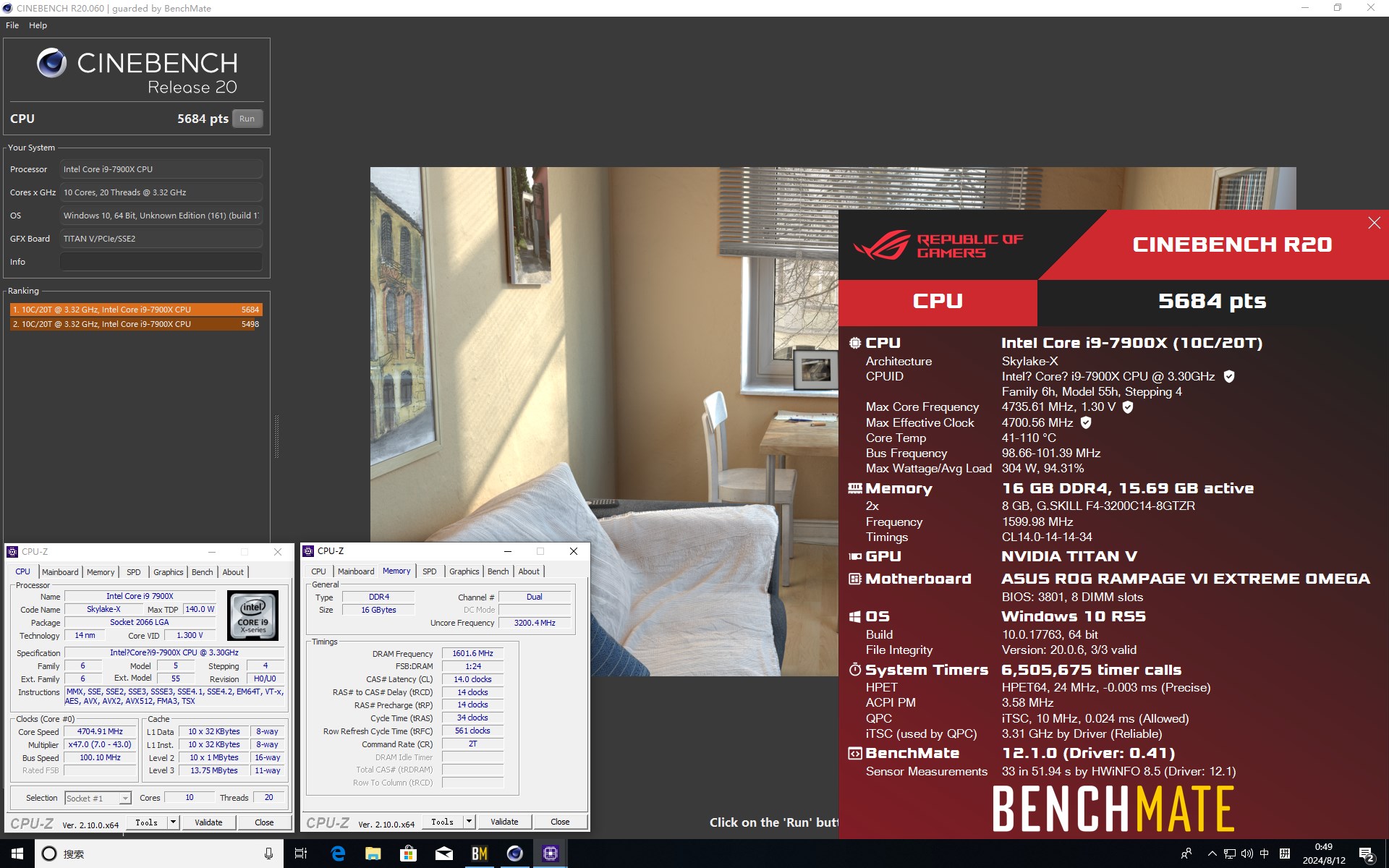This screenshot has width=1389, height=868.
Task: Click the shield icon beside Max Effective Clock
Action: (x=1085, y=422)
